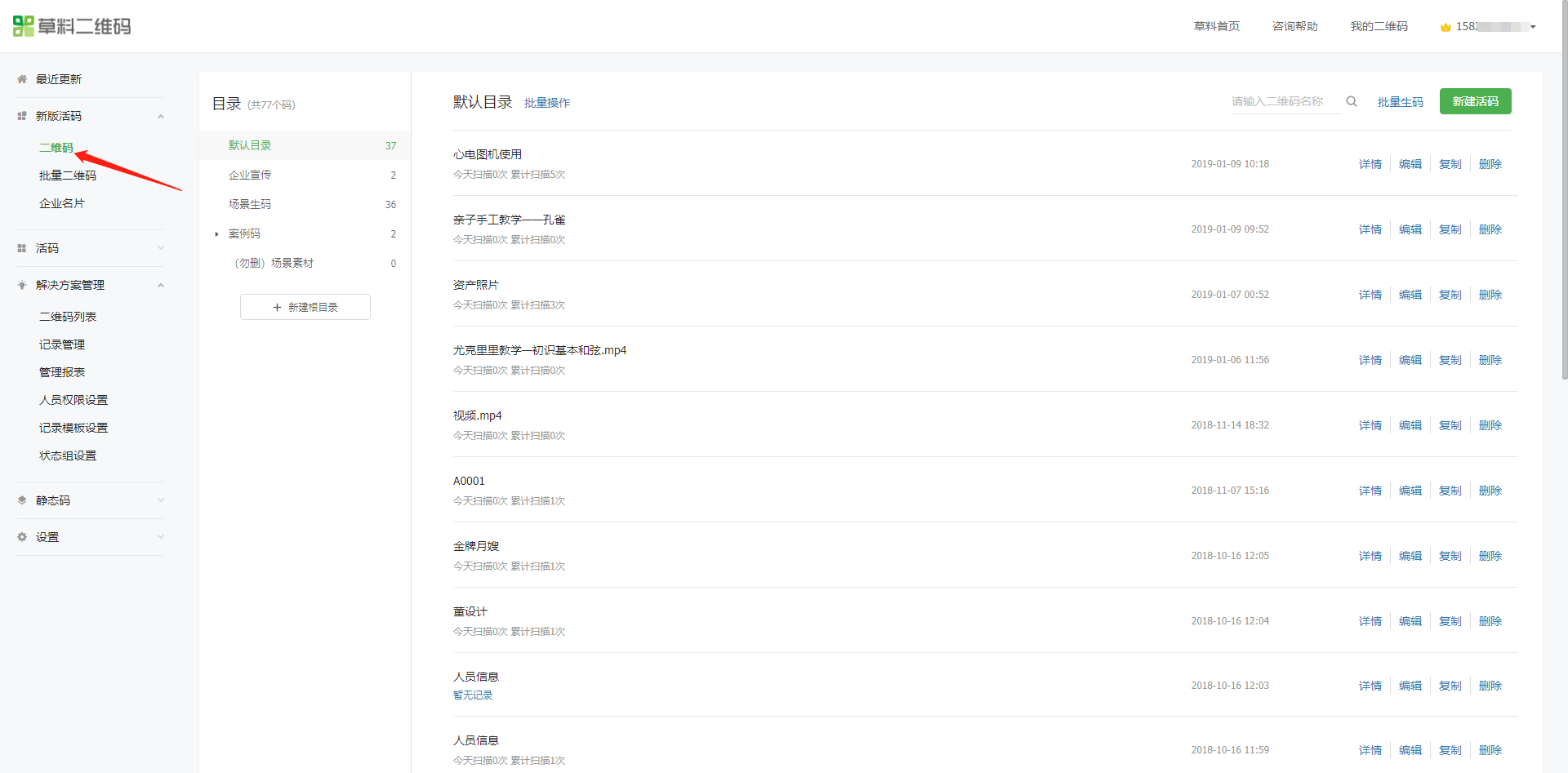The image size is (1568, 773).
Task: Open 详情 for 金牌月嫂
Action: tap(1370, 556)
